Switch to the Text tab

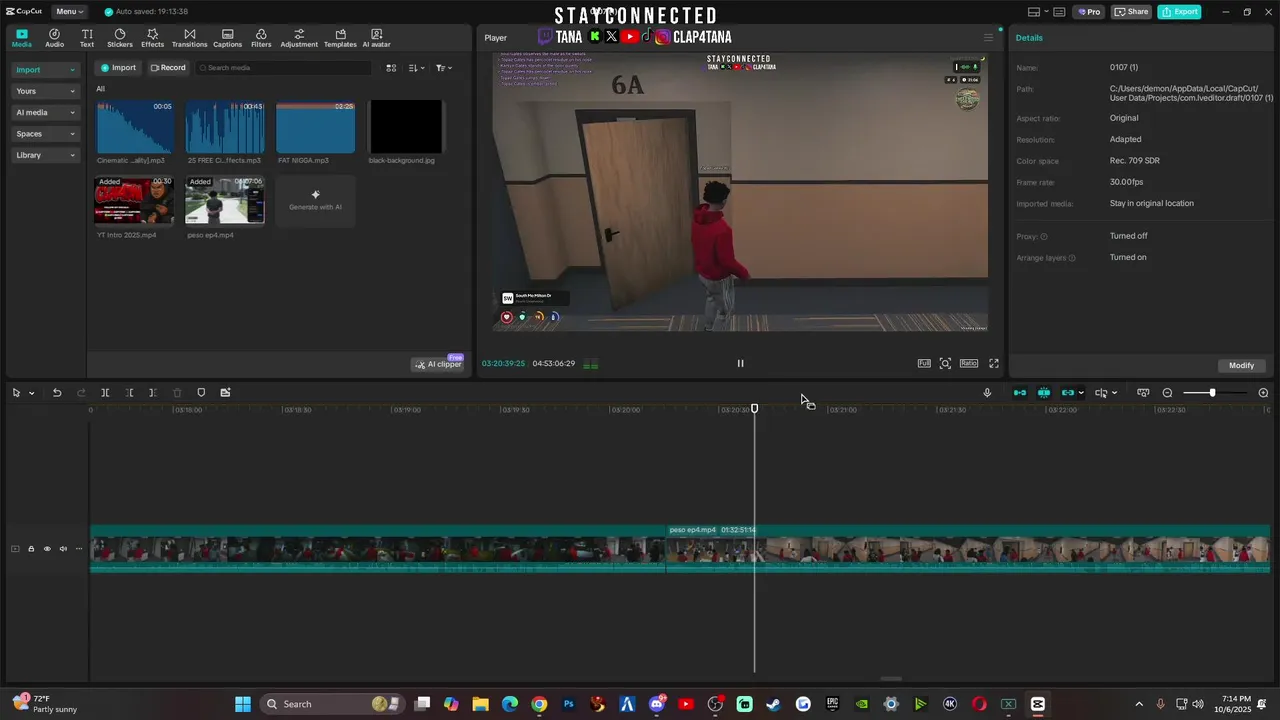tap(87, 38)
